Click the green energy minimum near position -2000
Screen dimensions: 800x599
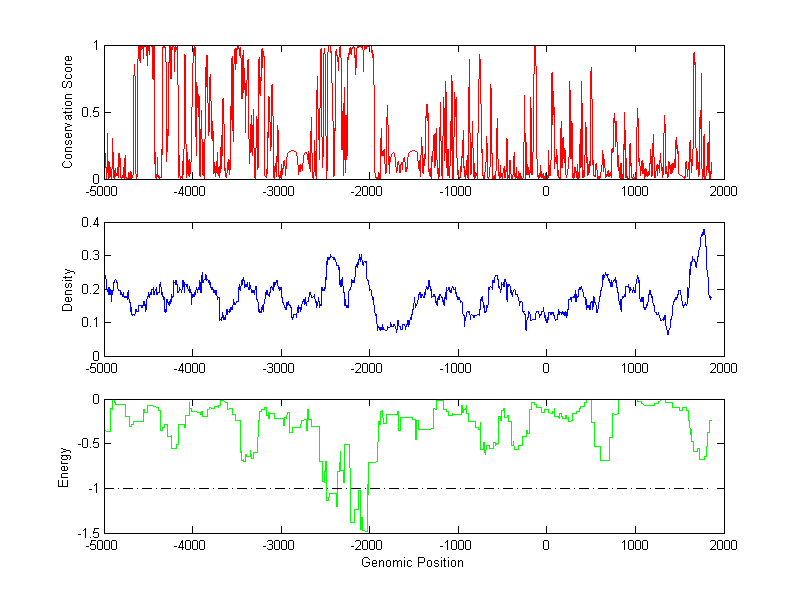[366, 527]
